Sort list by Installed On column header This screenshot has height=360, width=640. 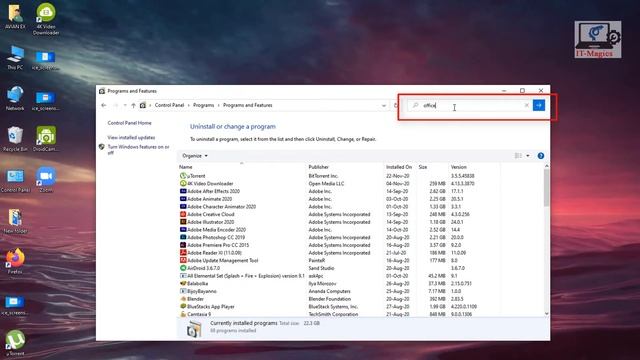[x=400, y=167]
